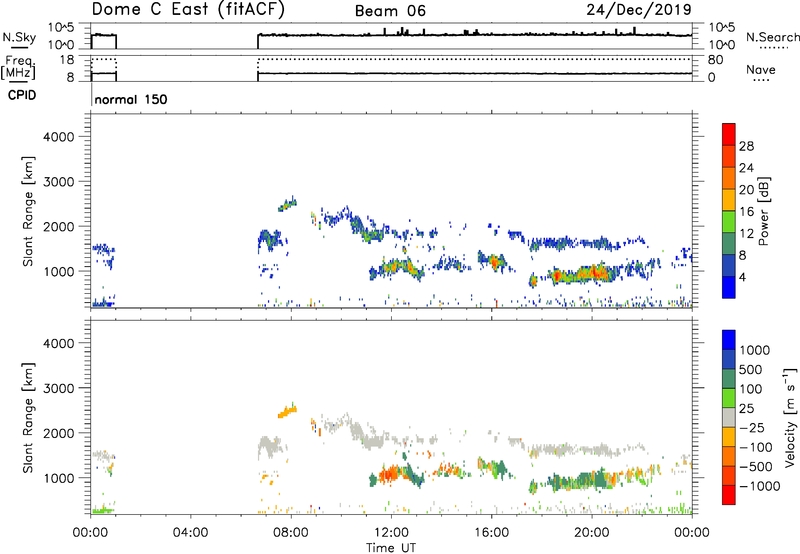Click the "4" label on the power colorbar
The height and width of the screenshot is (554, 800).
point(742,277)
